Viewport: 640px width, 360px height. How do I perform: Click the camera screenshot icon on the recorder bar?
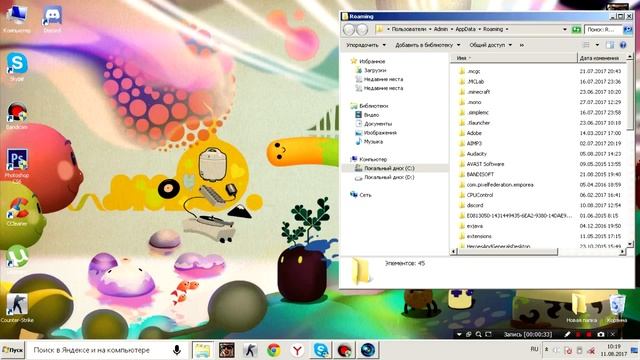point(600,334)
